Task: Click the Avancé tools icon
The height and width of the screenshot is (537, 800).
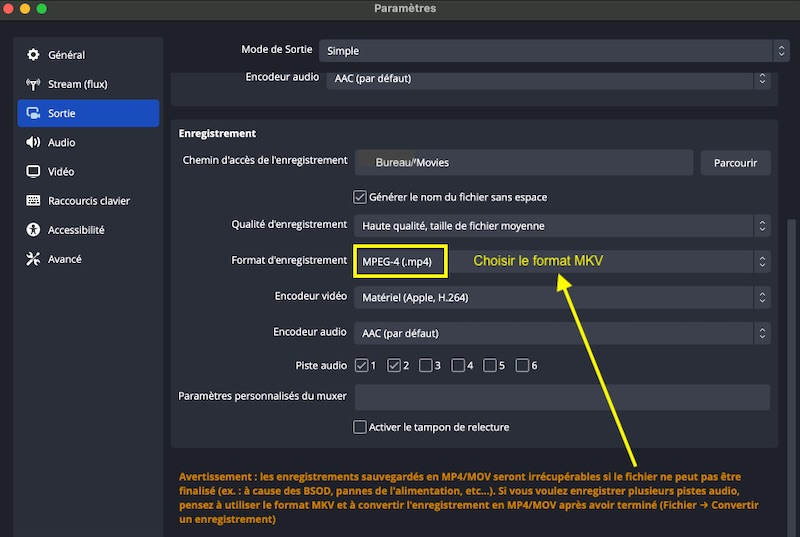Action: point(33,259)
